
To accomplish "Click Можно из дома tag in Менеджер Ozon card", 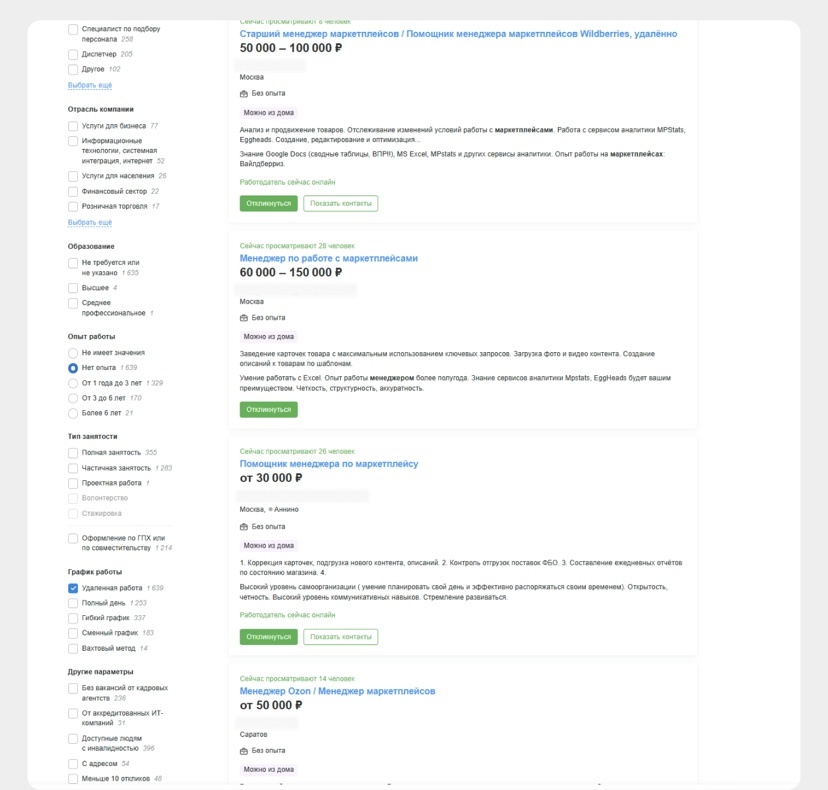I will coord(269,769).
